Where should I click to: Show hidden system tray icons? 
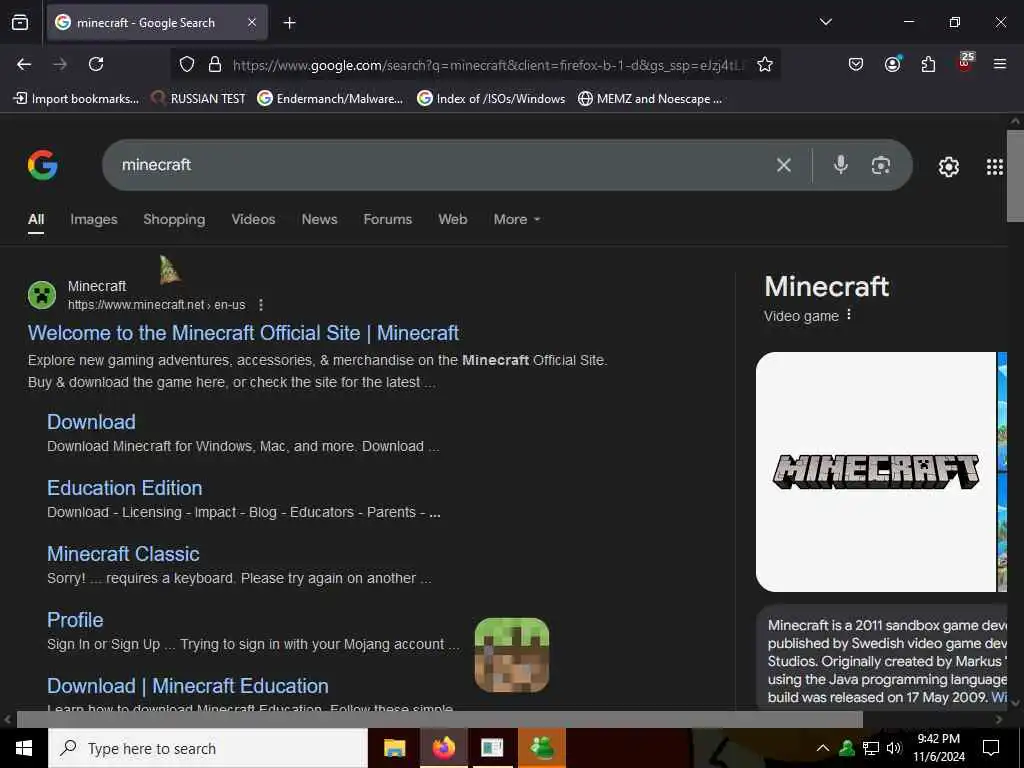[823, 748]
